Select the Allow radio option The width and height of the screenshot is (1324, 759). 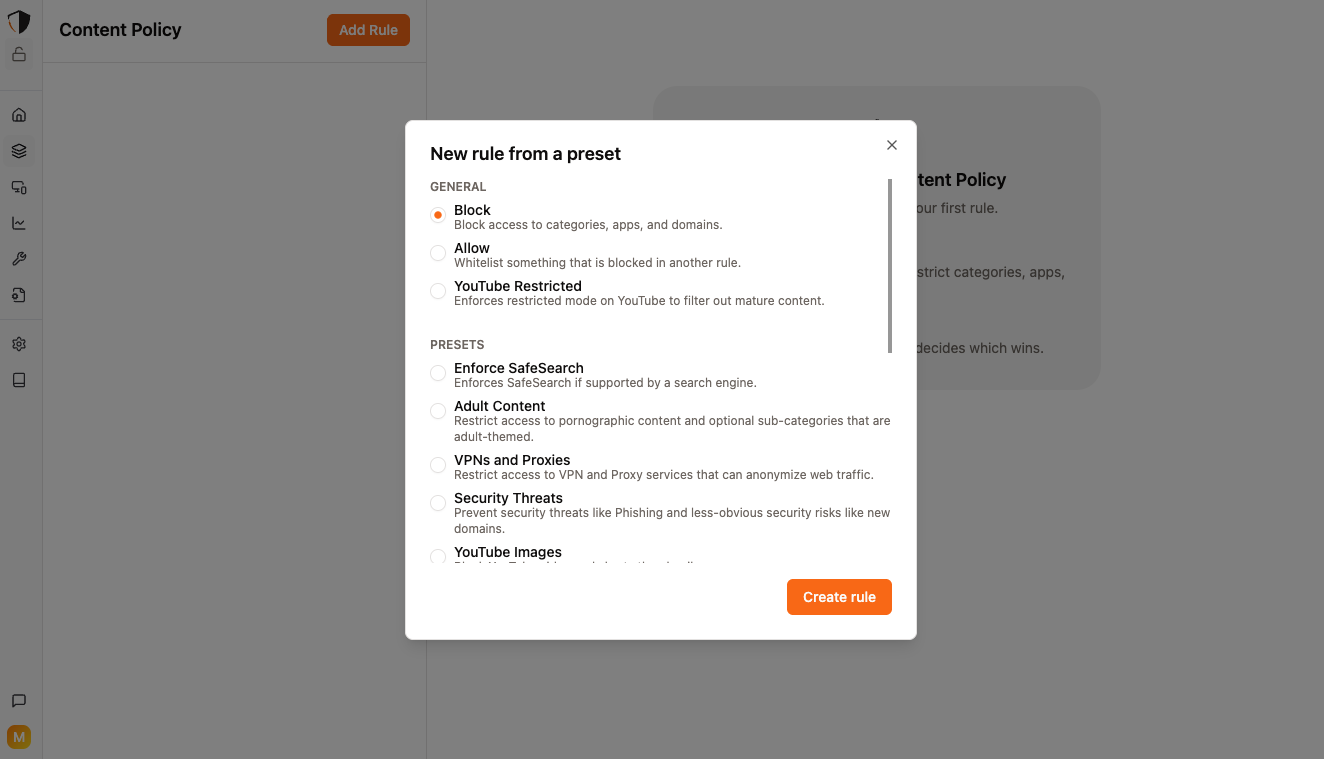coord(438,253)
